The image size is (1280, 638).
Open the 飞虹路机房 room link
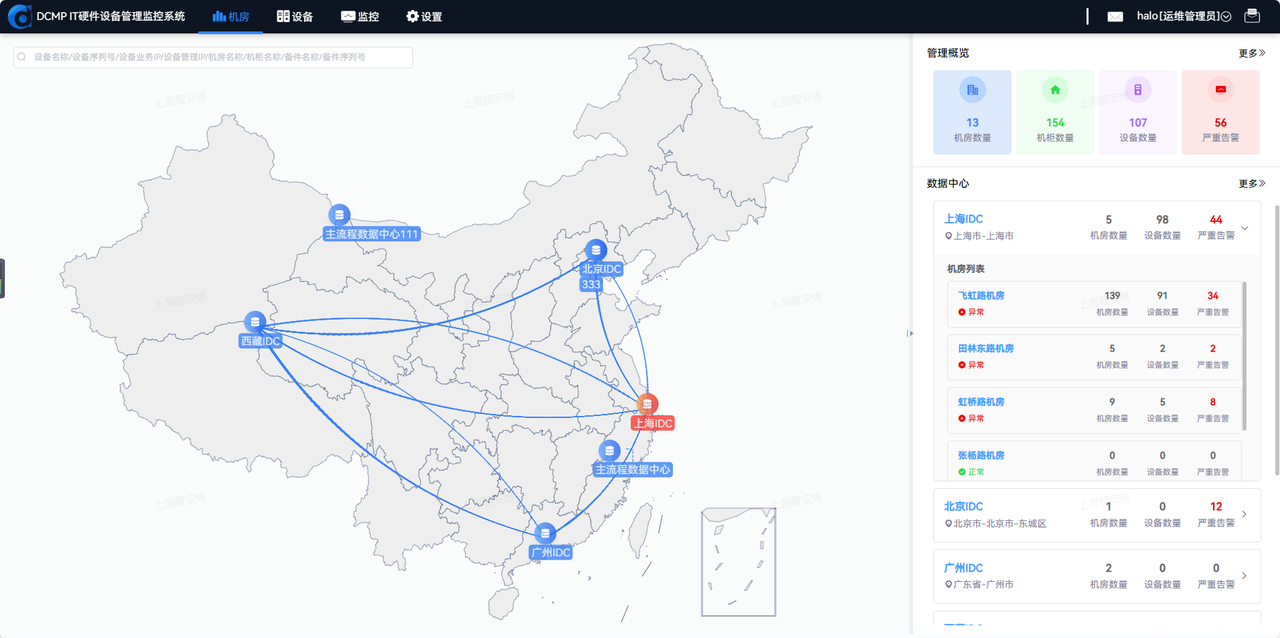(981, 295)
